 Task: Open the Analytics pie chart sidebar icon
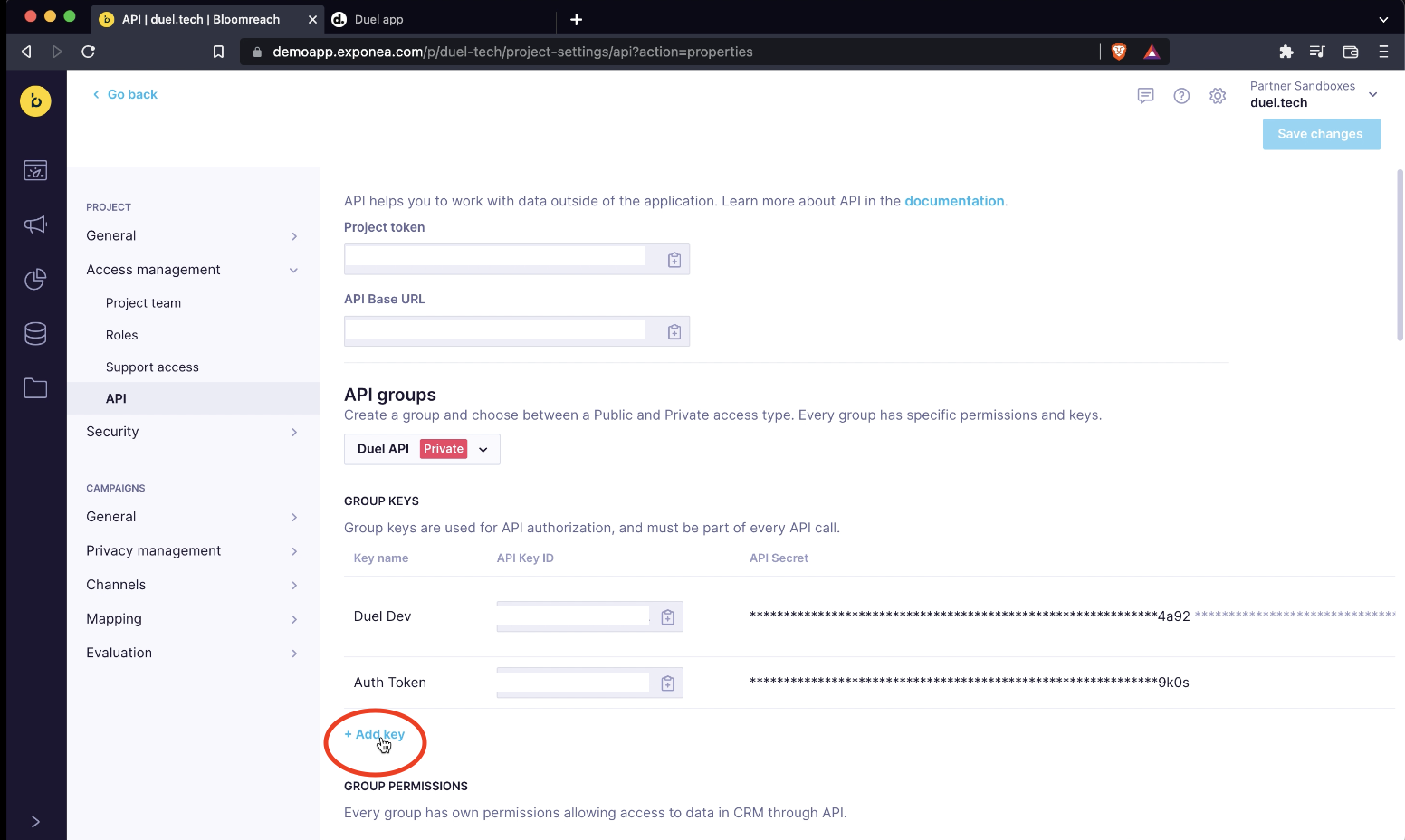click(35, 280)
